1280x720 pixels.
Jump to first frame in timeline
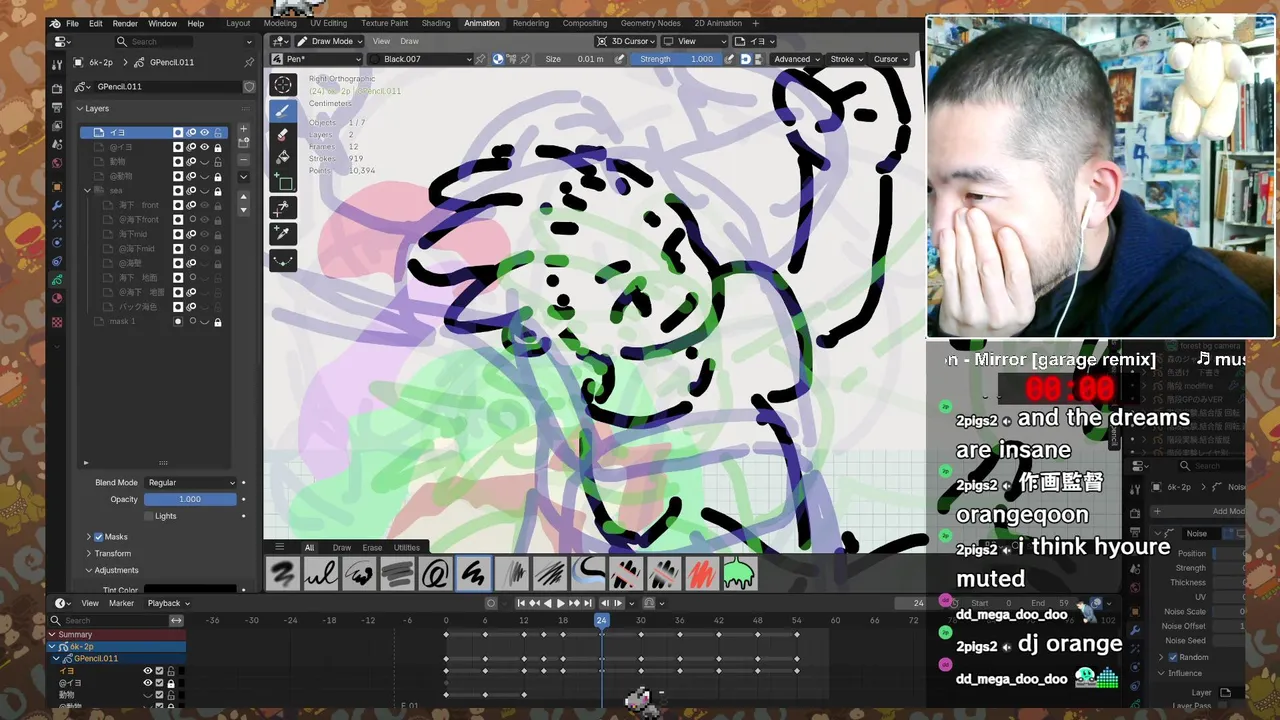(521, 603)
